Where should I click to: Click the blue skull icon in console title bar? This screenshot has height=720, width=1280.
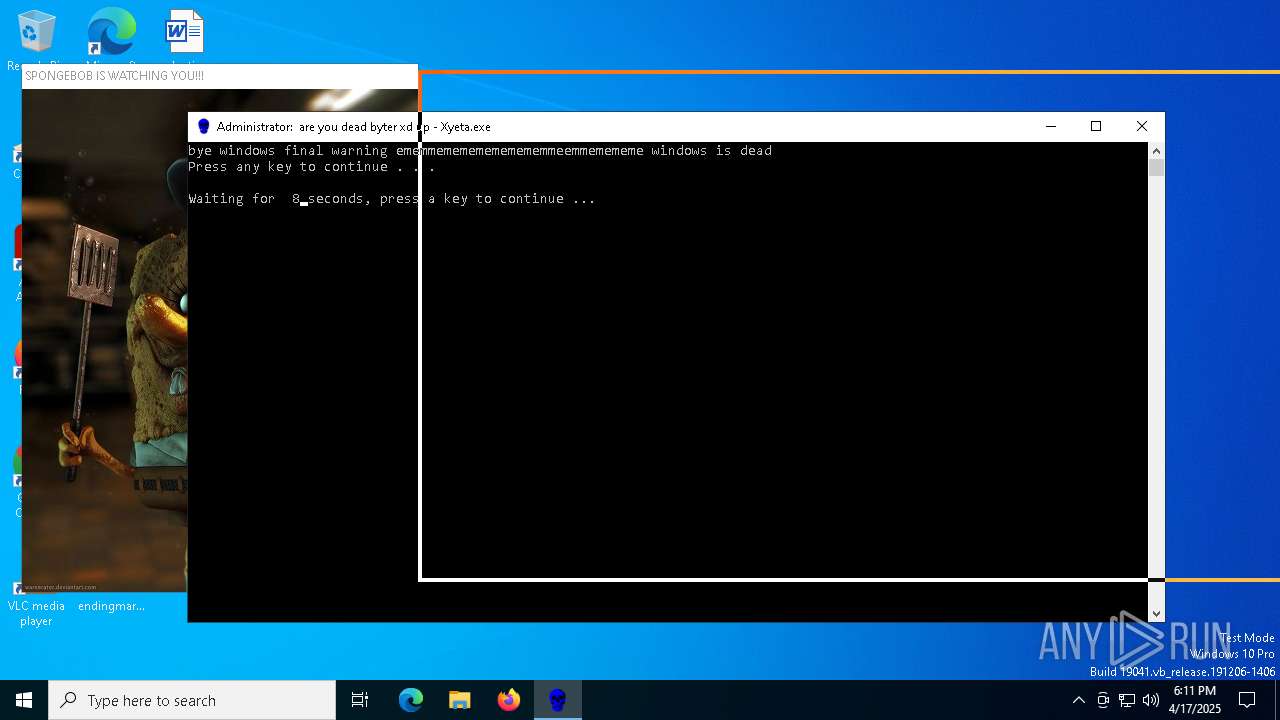204,127
